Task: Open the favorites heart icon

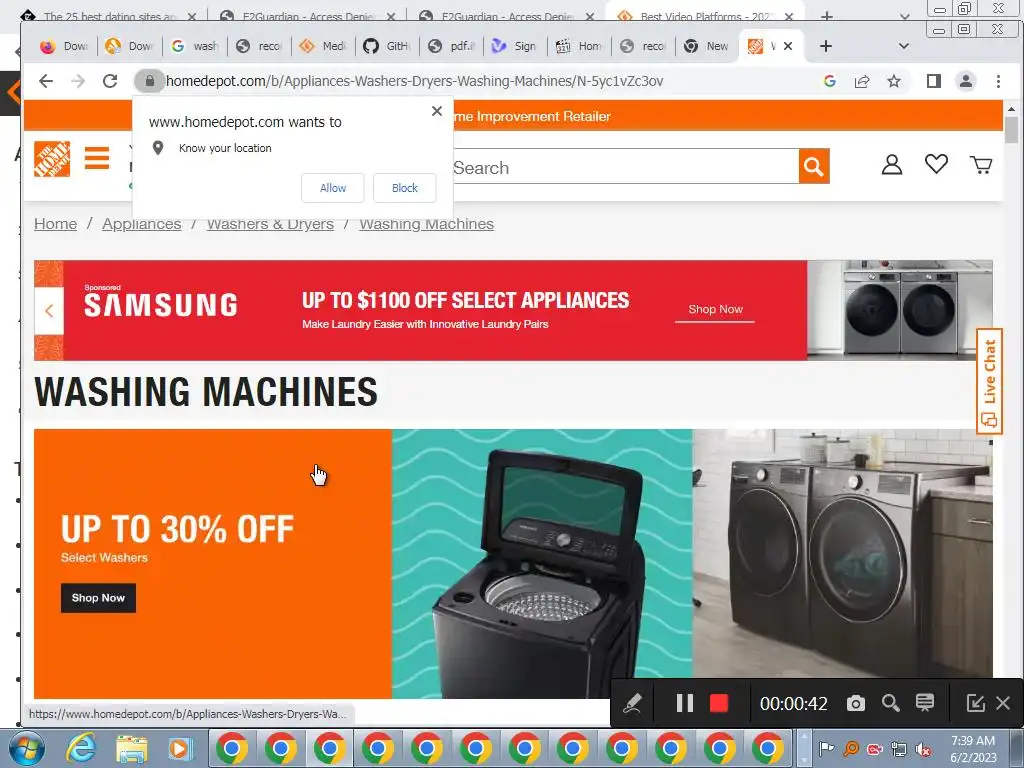Action: [x=936, y=164]
